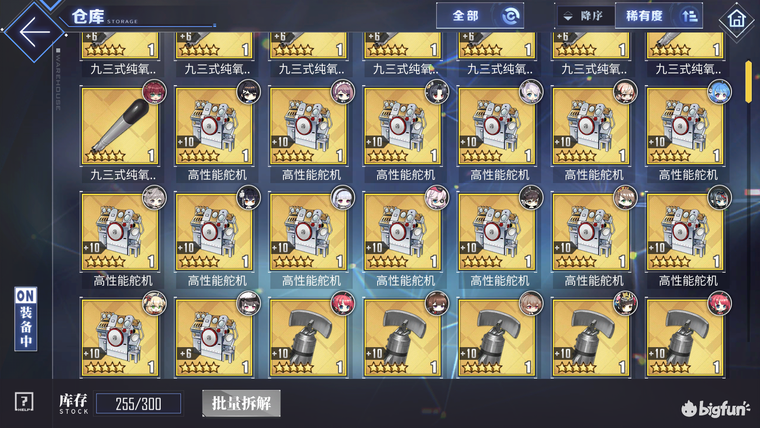Click the refresh swirl icon beside 全部
The width and height of the screenshot is (760, 428).
point(510,16)
